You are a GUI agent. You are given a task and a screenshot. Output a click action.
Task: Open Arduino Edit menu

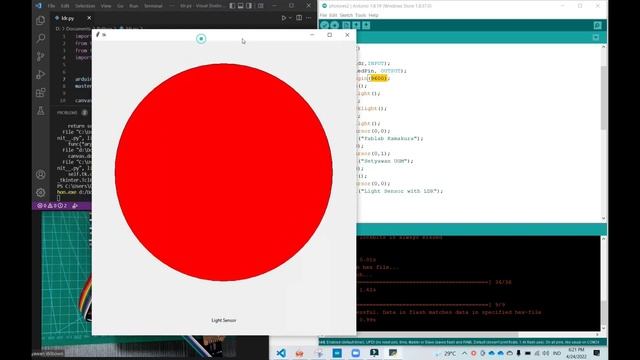(333, 15)
